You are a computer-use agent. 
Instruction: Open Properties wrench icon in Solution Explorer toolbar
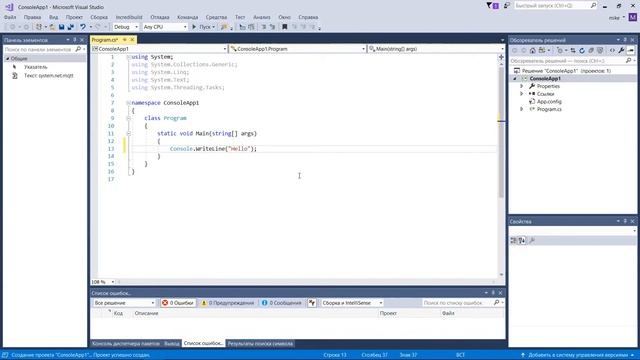[x=621, y=51]
